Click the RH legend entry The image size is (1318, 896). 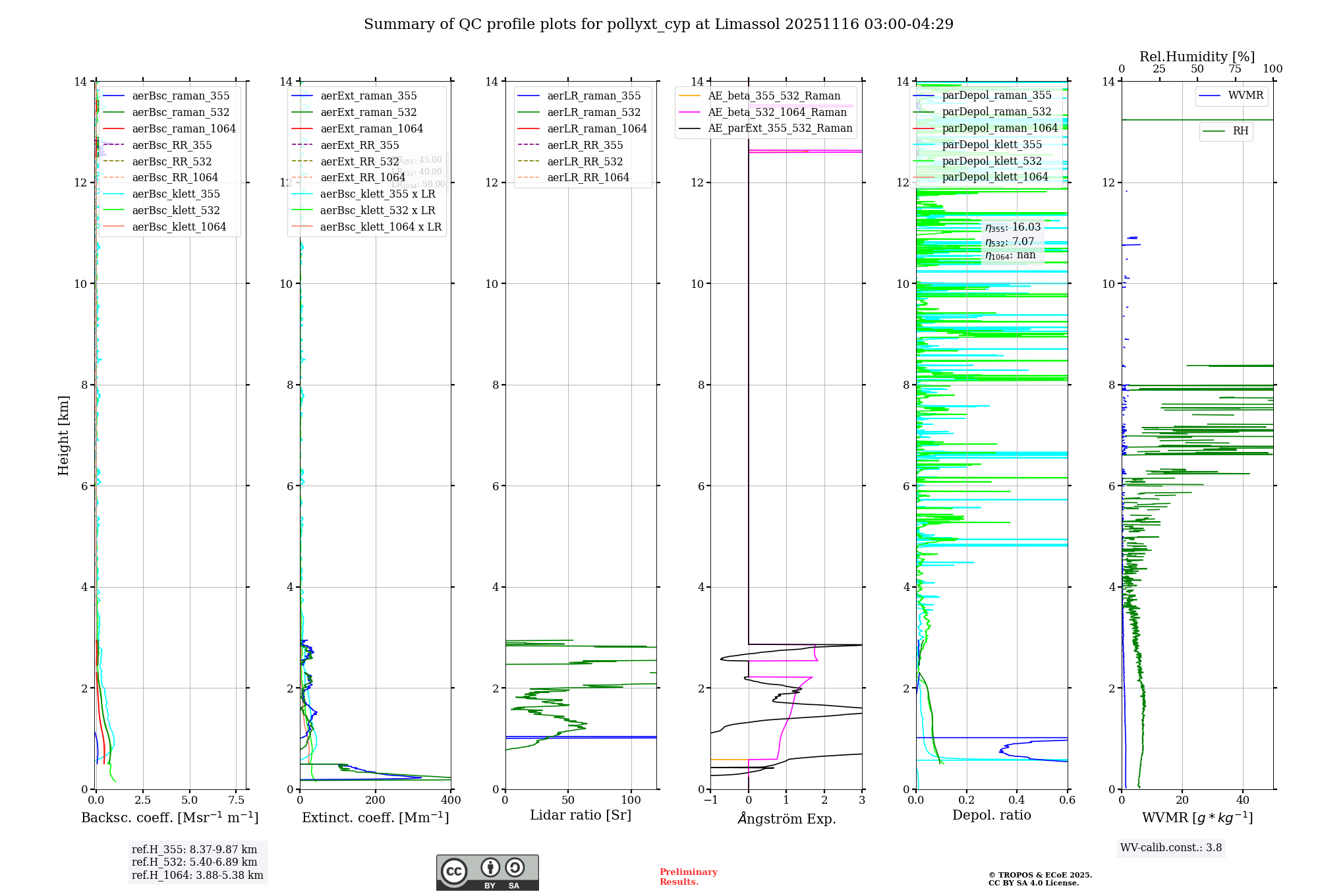(x=1240, y=131)
